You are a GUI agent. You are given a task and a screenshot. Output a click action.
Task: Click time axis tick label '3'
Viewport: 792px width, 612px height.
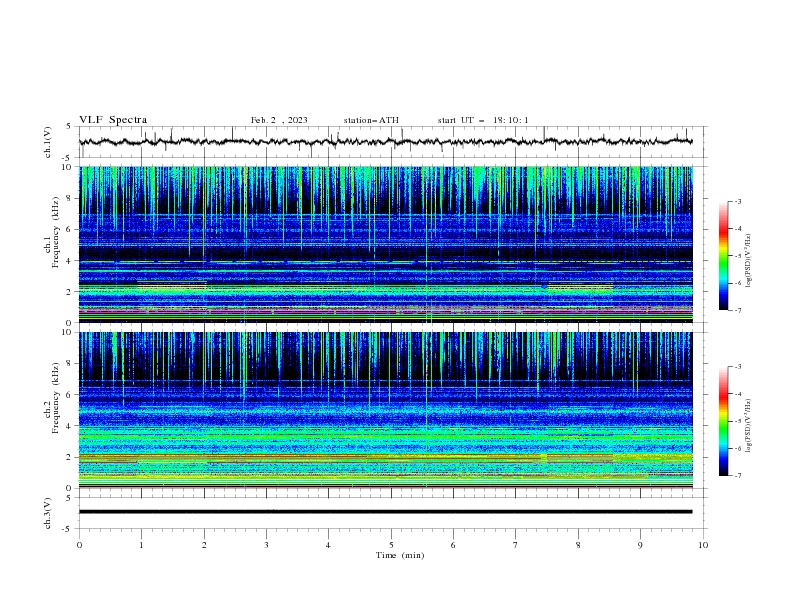point(267,545)
